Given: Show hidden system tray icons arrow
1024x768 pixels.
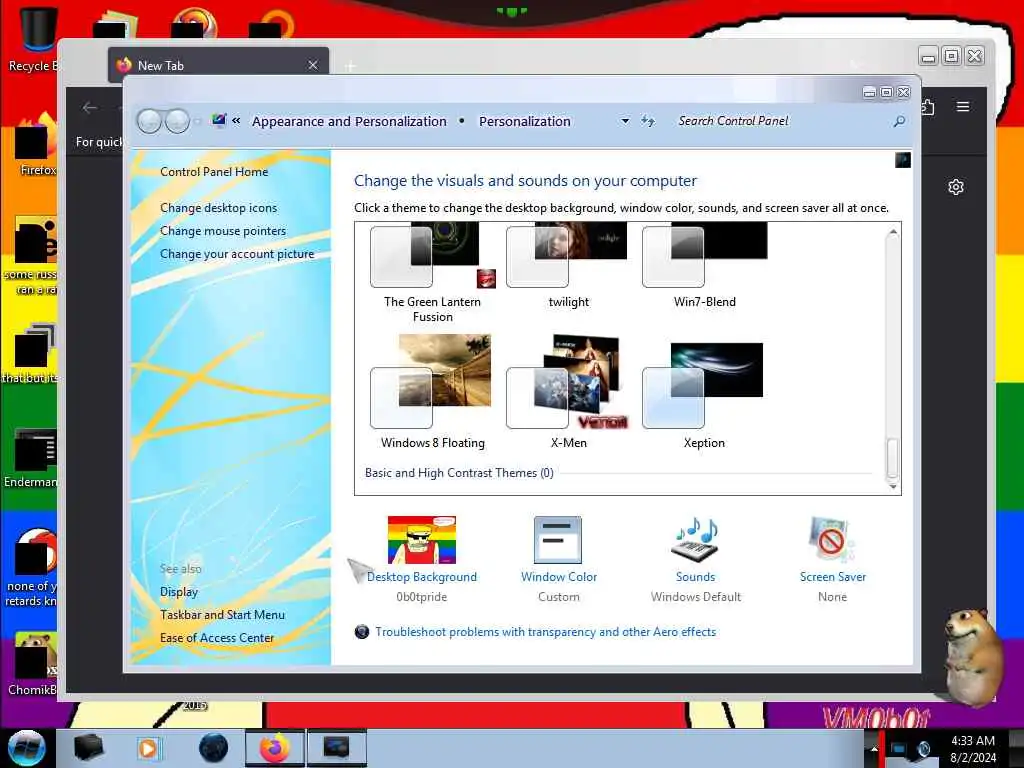Looking at the screenshot, I should click(x=874, y=748).
